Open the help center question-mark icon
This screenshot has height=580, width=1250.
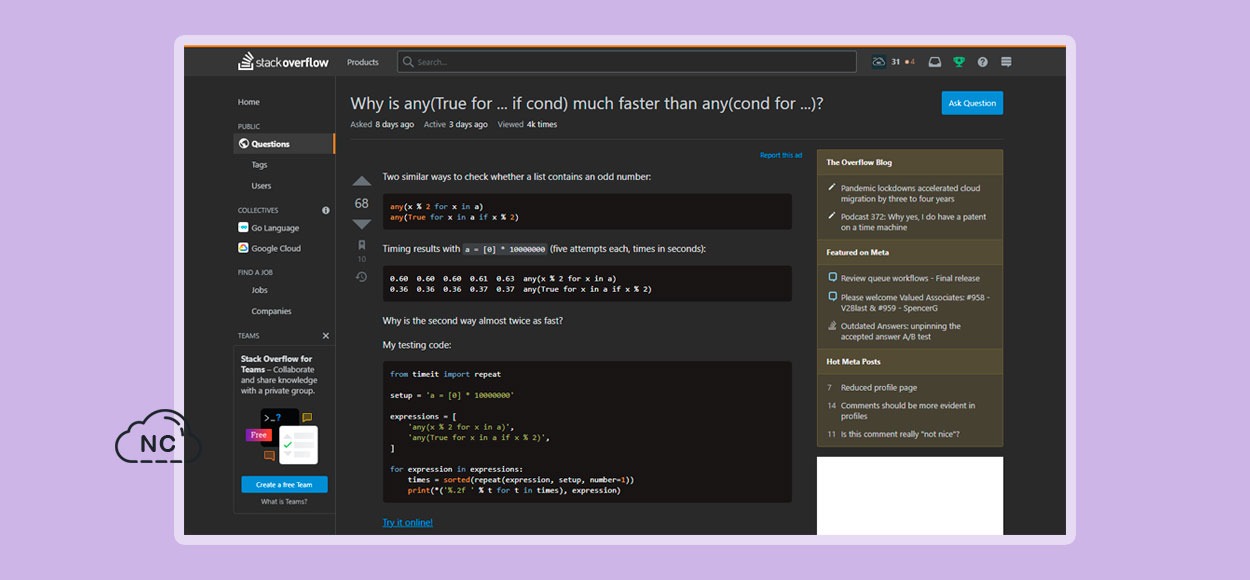tap(983, 62)
